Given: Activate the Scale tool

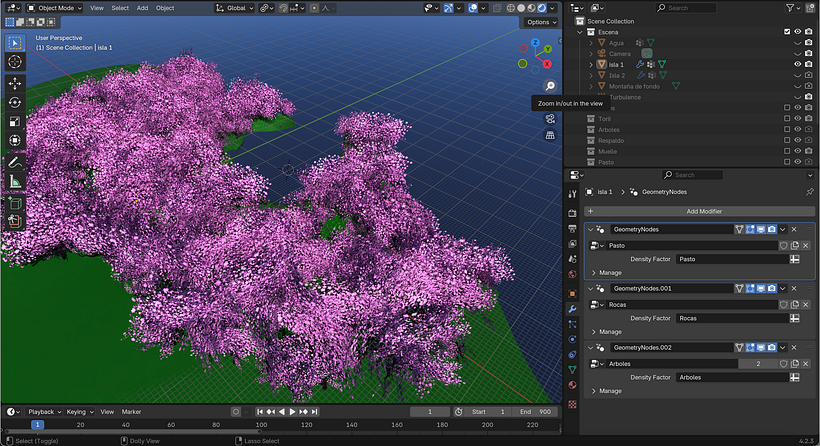Looking at the screenshot, I should click(x=15, y=121).
